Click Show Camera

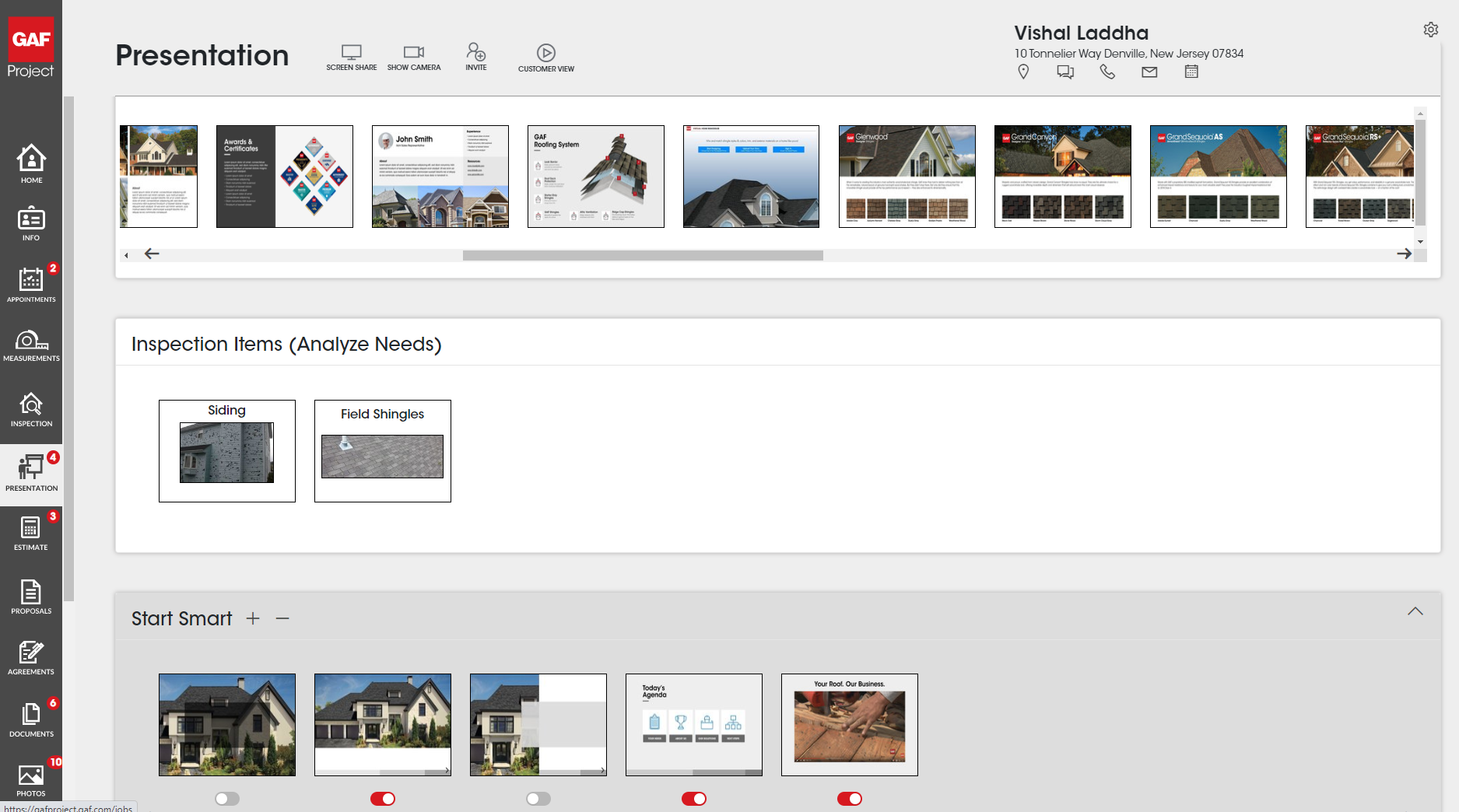click(414, 58)
